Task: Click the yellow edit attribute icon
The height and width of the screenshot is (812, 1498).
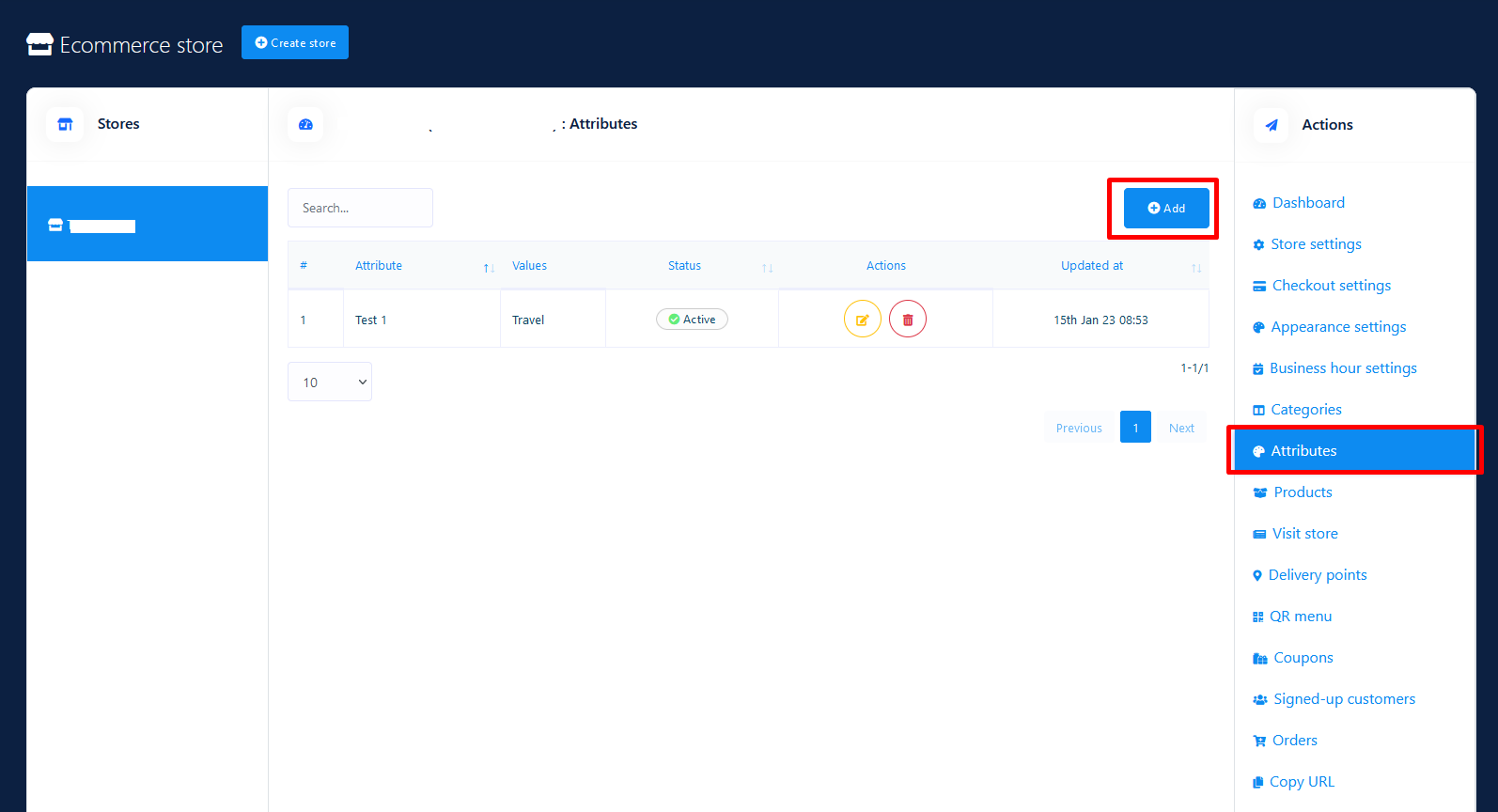Action: 862,320
